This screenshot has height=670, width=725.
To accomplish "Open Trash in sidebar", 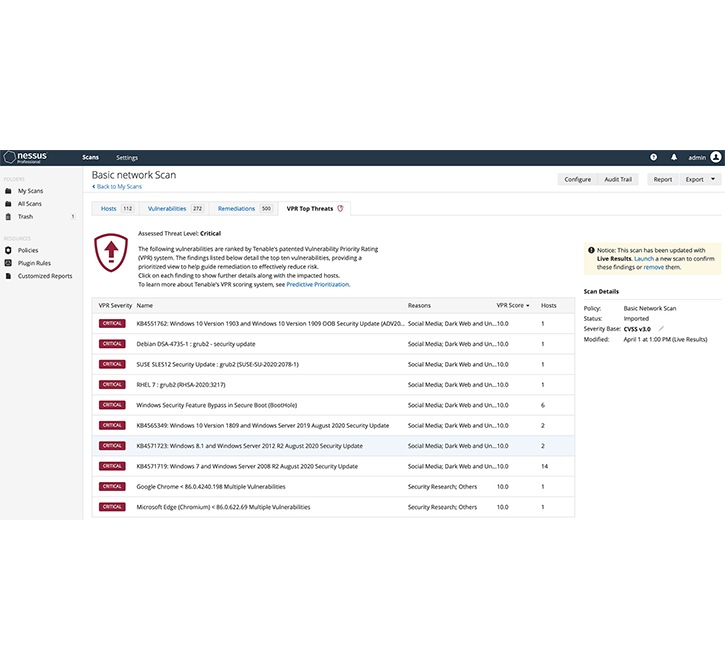I will 25,216.
